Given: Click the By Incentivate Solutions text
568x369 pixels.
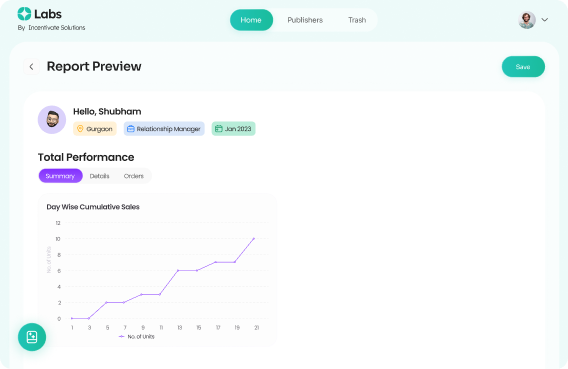Looking at the screenshot, I should [51, 28].
